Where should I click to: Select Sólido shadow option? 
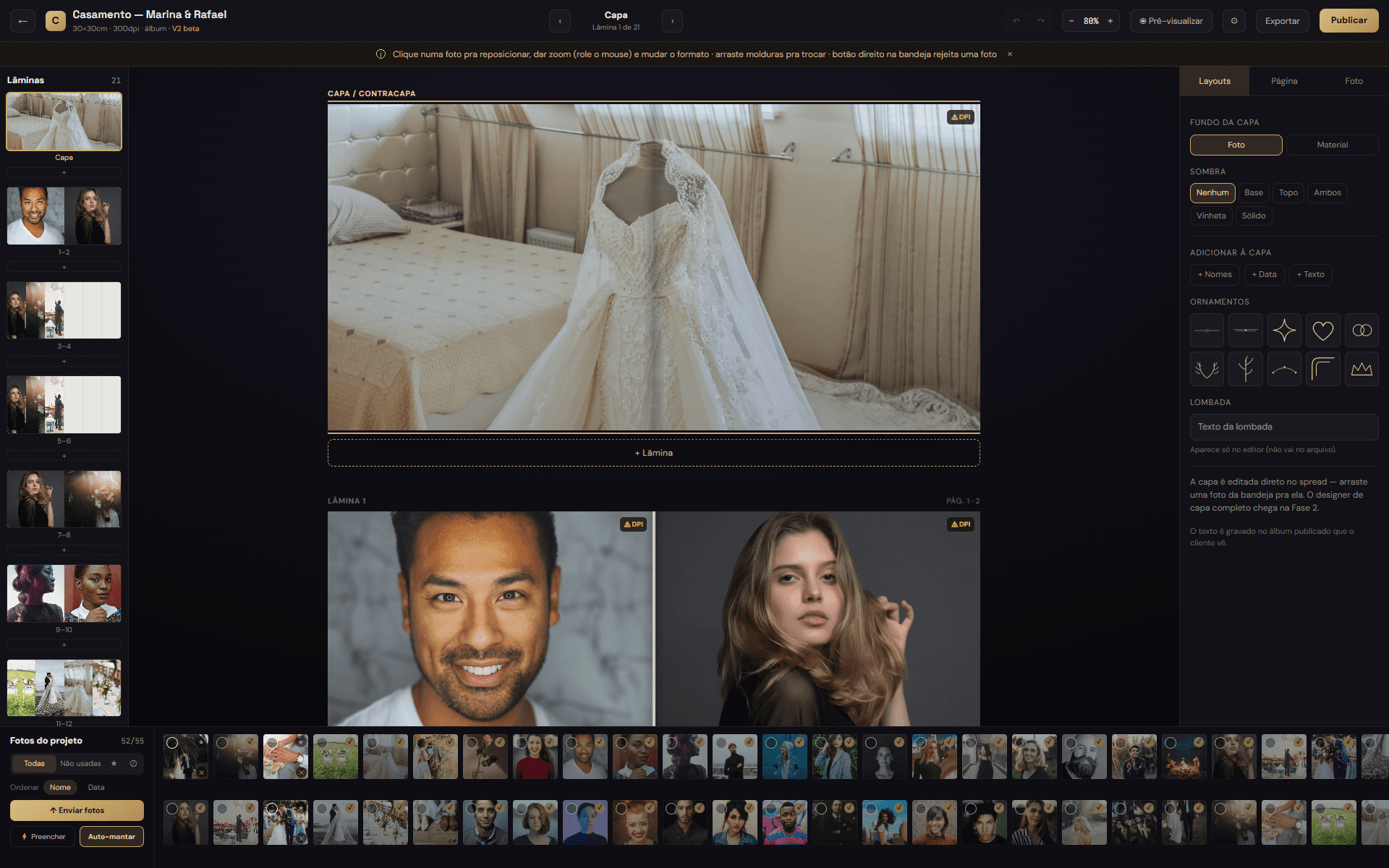pos(1254,216)
